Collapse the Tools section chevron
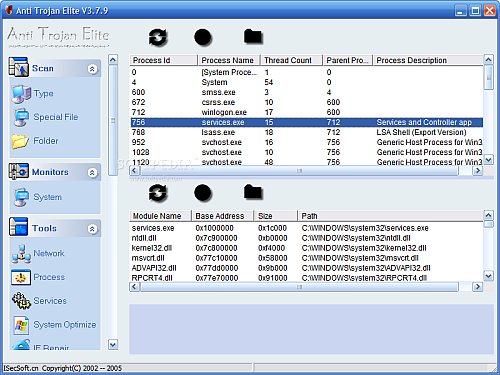The height and width of the screenshot is (375, 500). click(92, 229)
